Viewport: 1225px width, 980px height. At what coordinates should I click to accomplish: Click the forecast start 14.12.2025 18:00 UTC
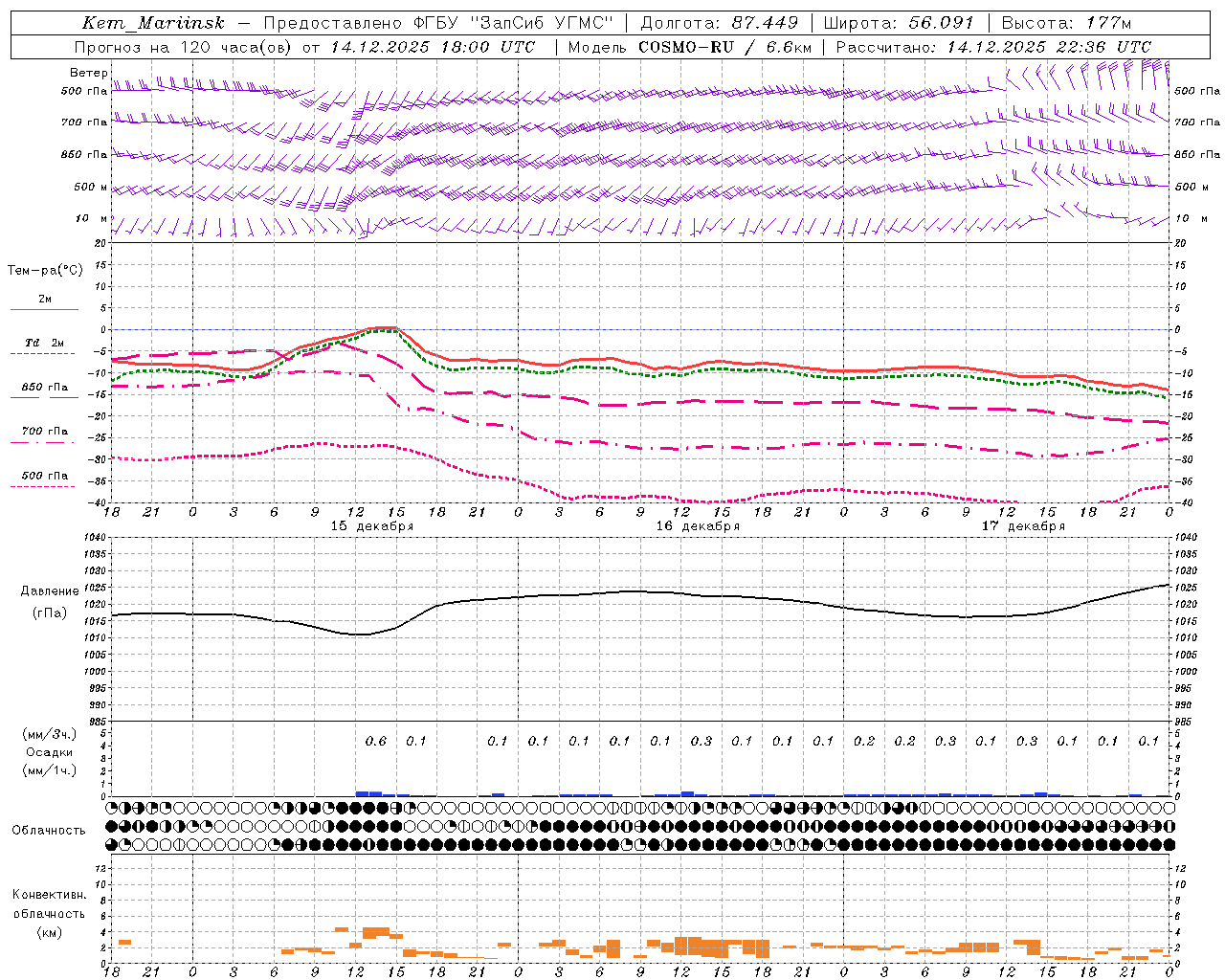click(433, 47)
